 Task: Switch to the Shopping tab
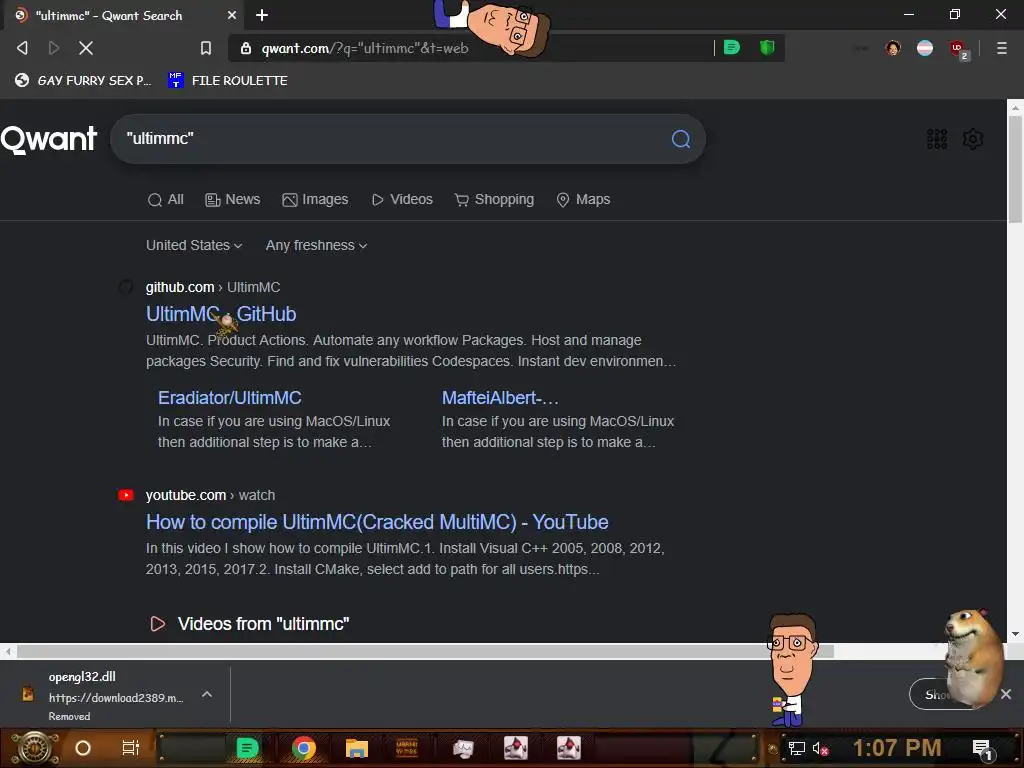click(494, 199)
